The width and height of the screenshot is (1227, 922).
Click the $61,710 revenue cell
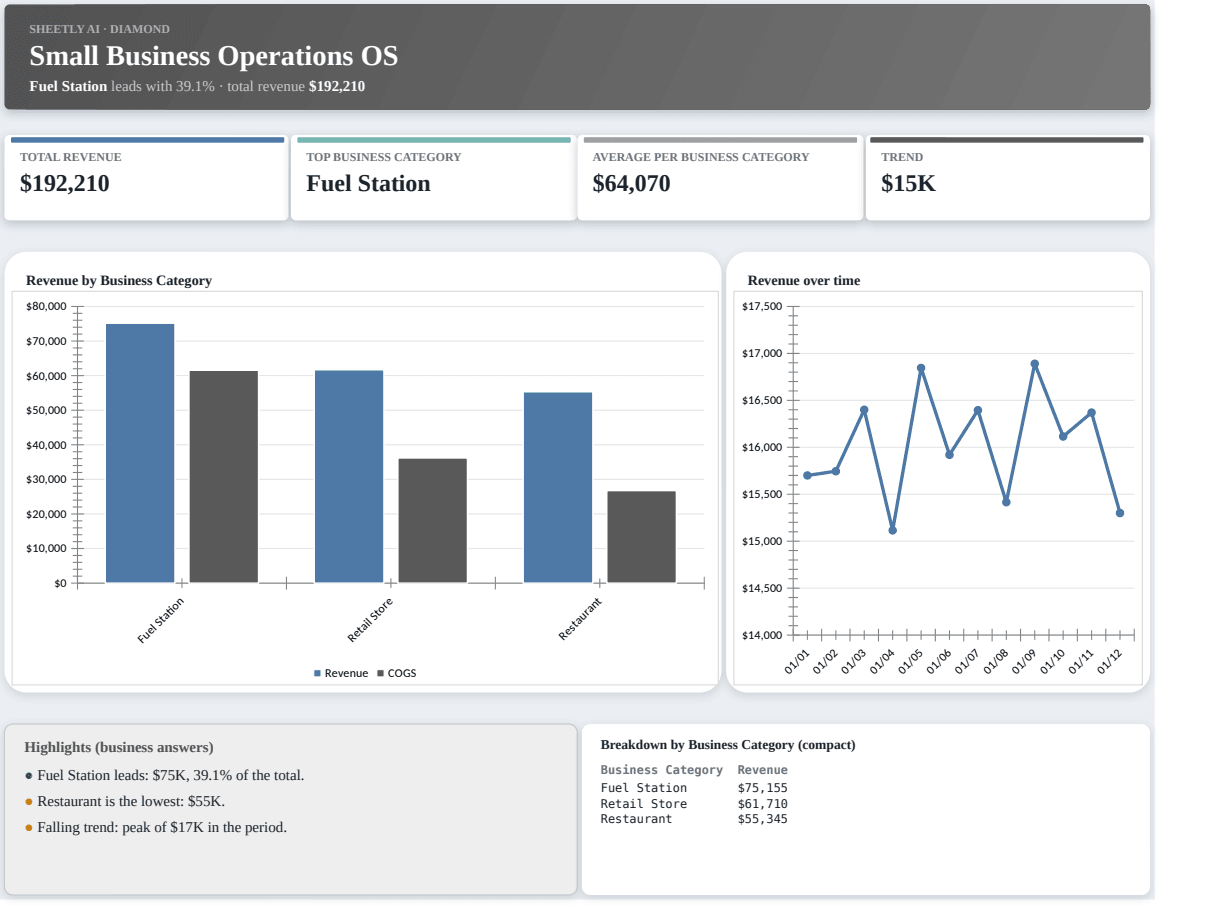pyautogui.click(x=762, y=804)
